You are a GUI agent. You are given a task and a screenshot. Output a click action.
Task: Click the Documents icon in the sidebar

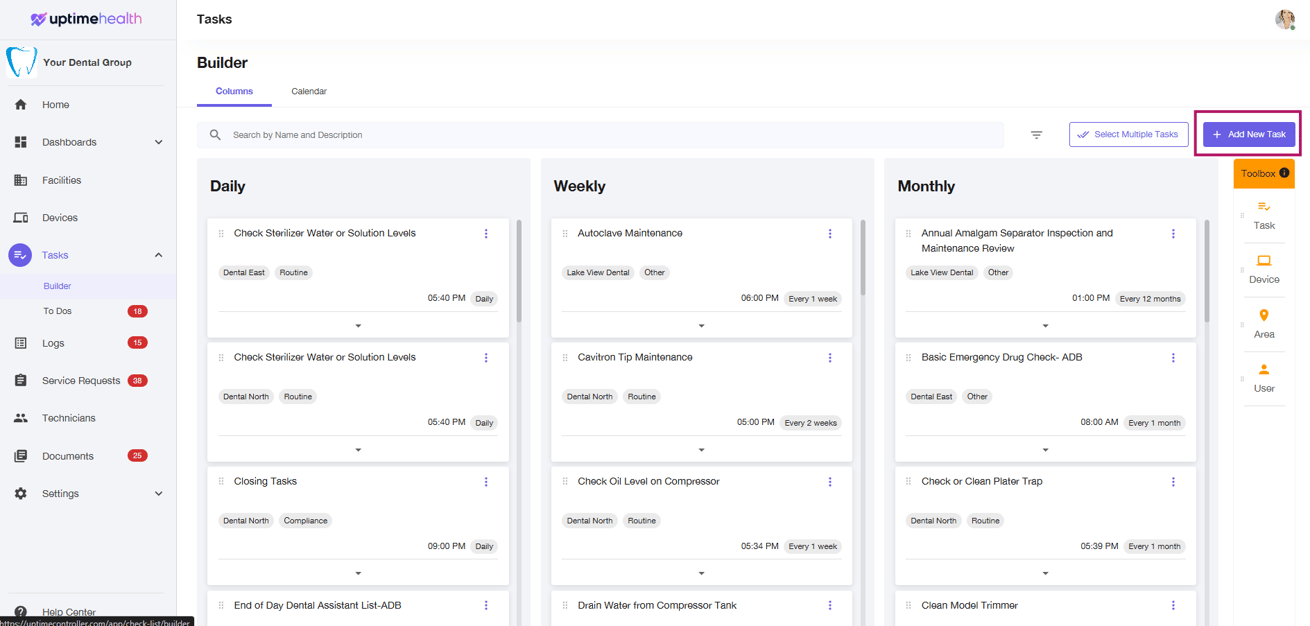point(21,456)
